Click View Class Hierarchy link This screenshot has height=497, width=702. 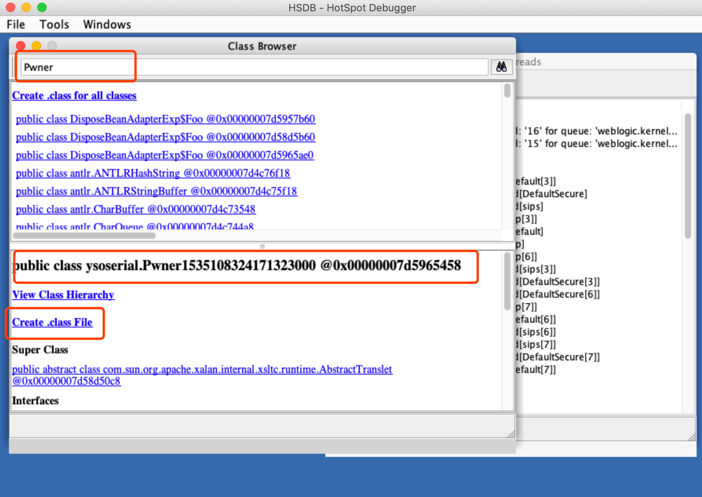63,295
